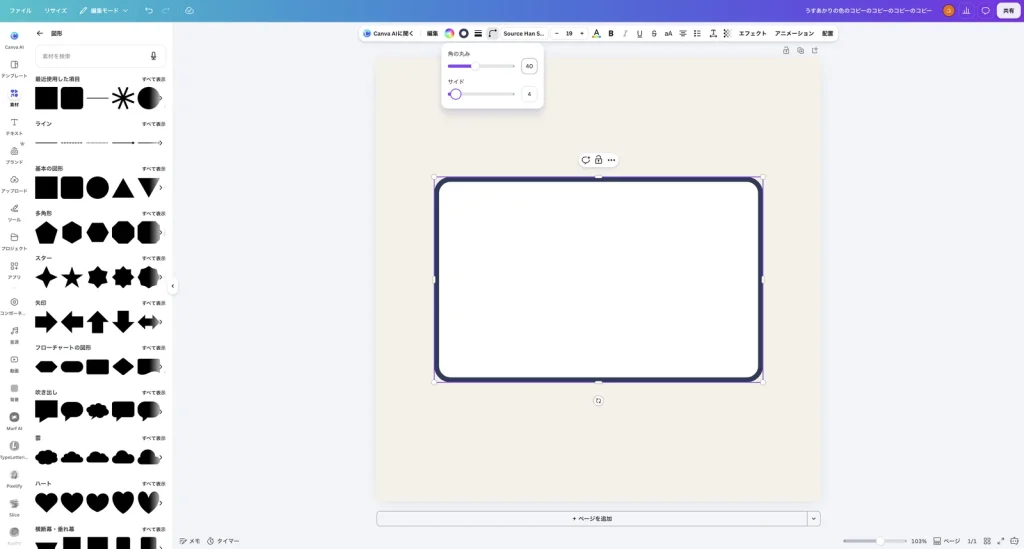Open the アップロード sidebar panel
1024x549 pixels.
[x=14, y=183]
